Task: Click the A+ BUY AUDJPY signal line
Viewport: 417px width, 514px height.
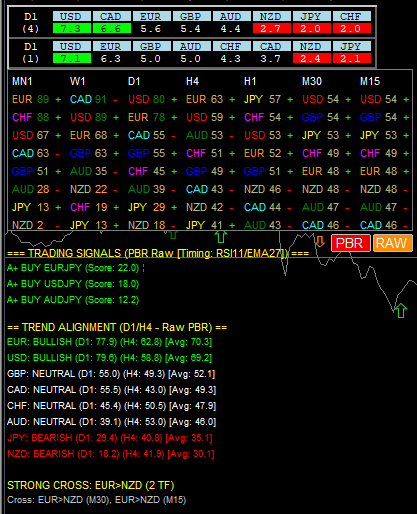Action: click(73, 300)
